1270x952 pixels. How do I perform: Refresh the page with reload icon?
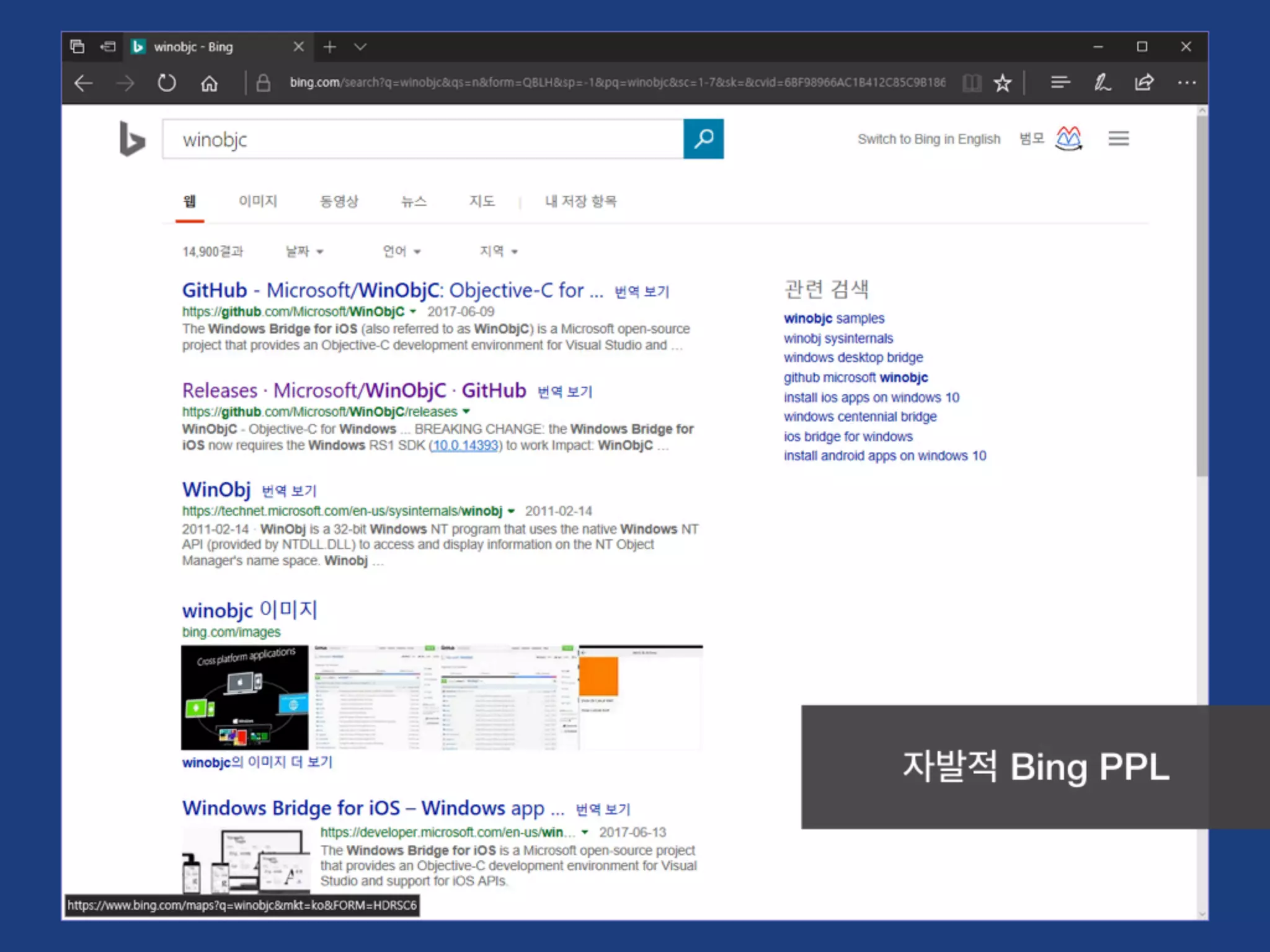point(166,82)
